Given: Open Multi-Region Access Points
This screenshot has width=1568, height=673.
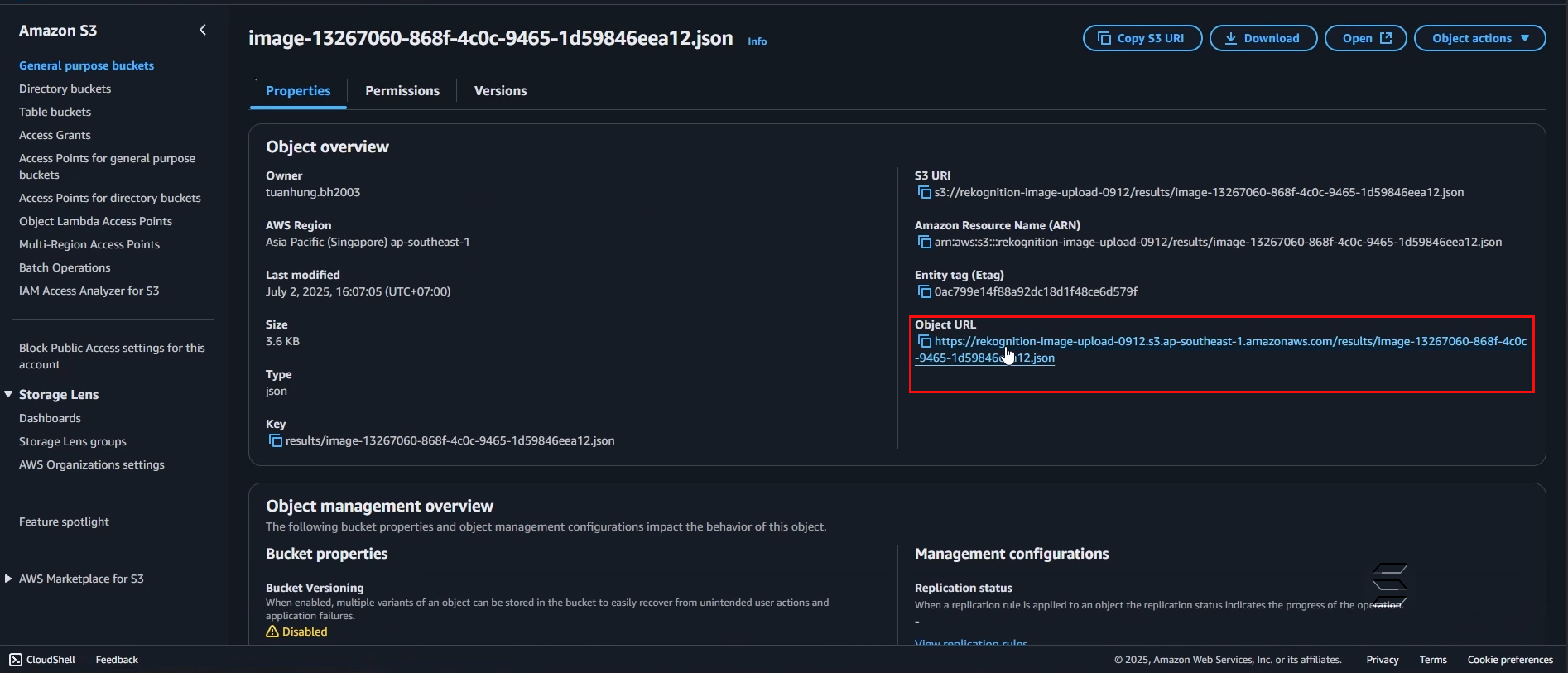Looking at the screenshot, I should [89, 244].
